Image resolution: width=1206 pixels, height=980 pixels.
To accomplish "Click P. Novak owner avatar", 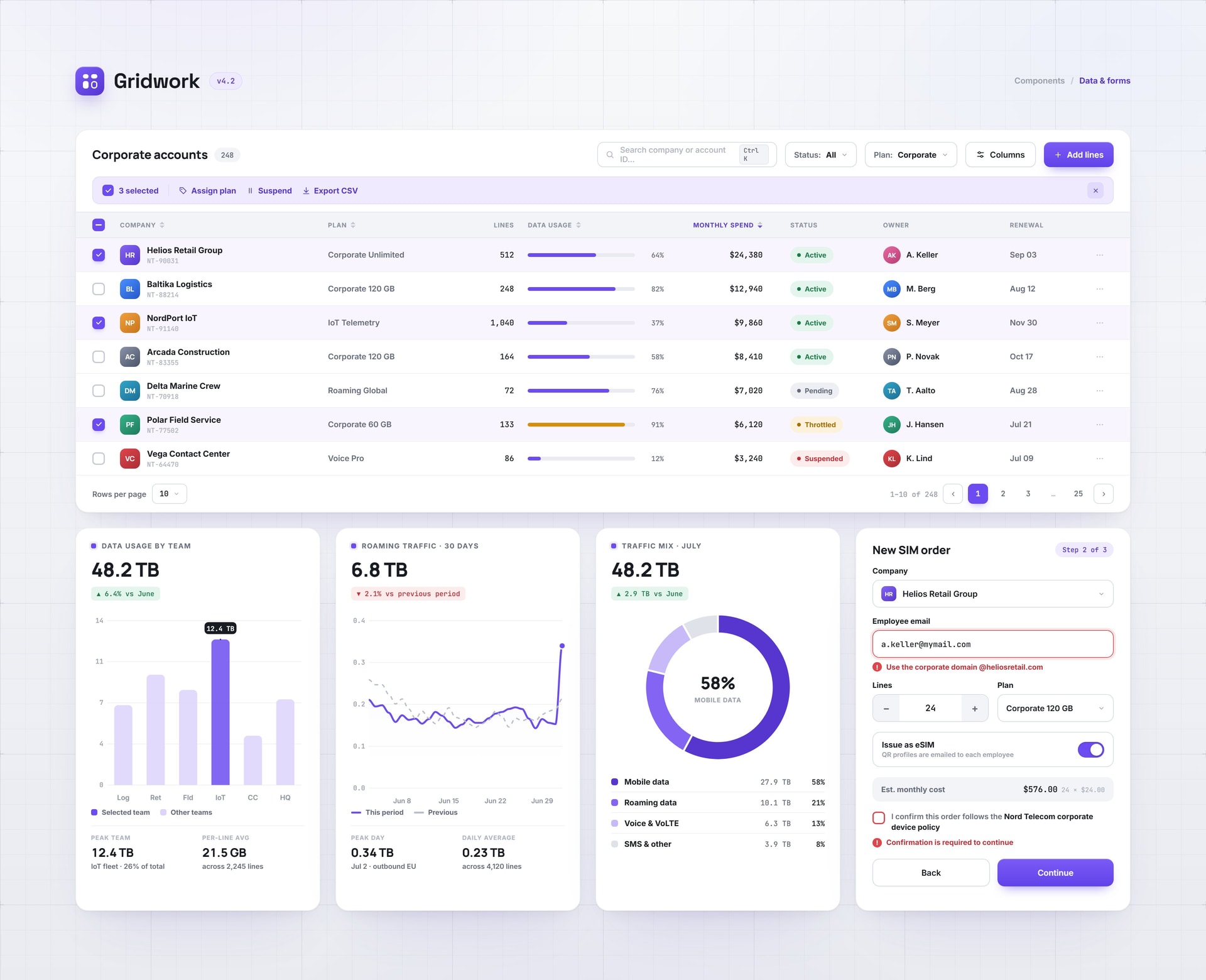I will click(x=891, y=357).
